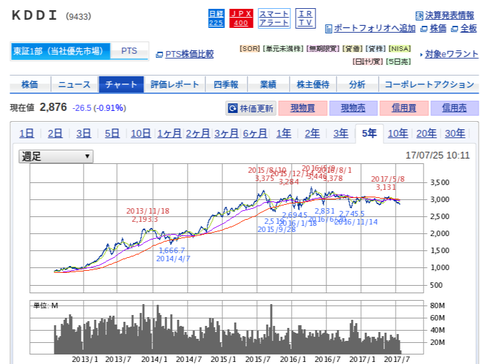Image resolution: width=480 pixels, height=364 pixels.
Task: Select the 東証1部 (当社優先市場) market tab
Action: 60,51
